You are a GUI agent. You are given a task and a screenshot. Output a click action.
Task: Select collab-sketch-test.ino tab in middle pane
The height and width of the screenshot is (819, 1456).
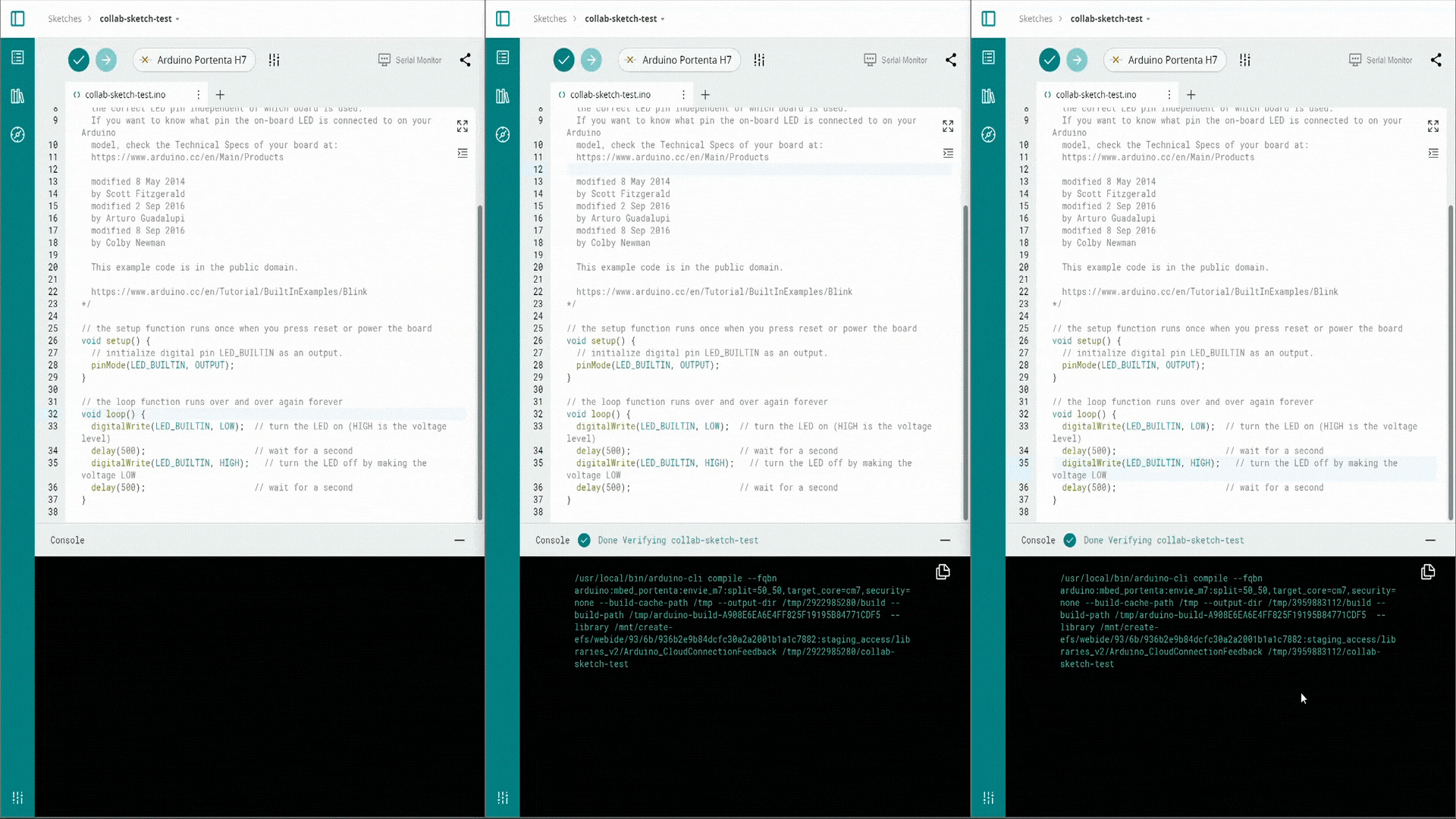[610, 95]
